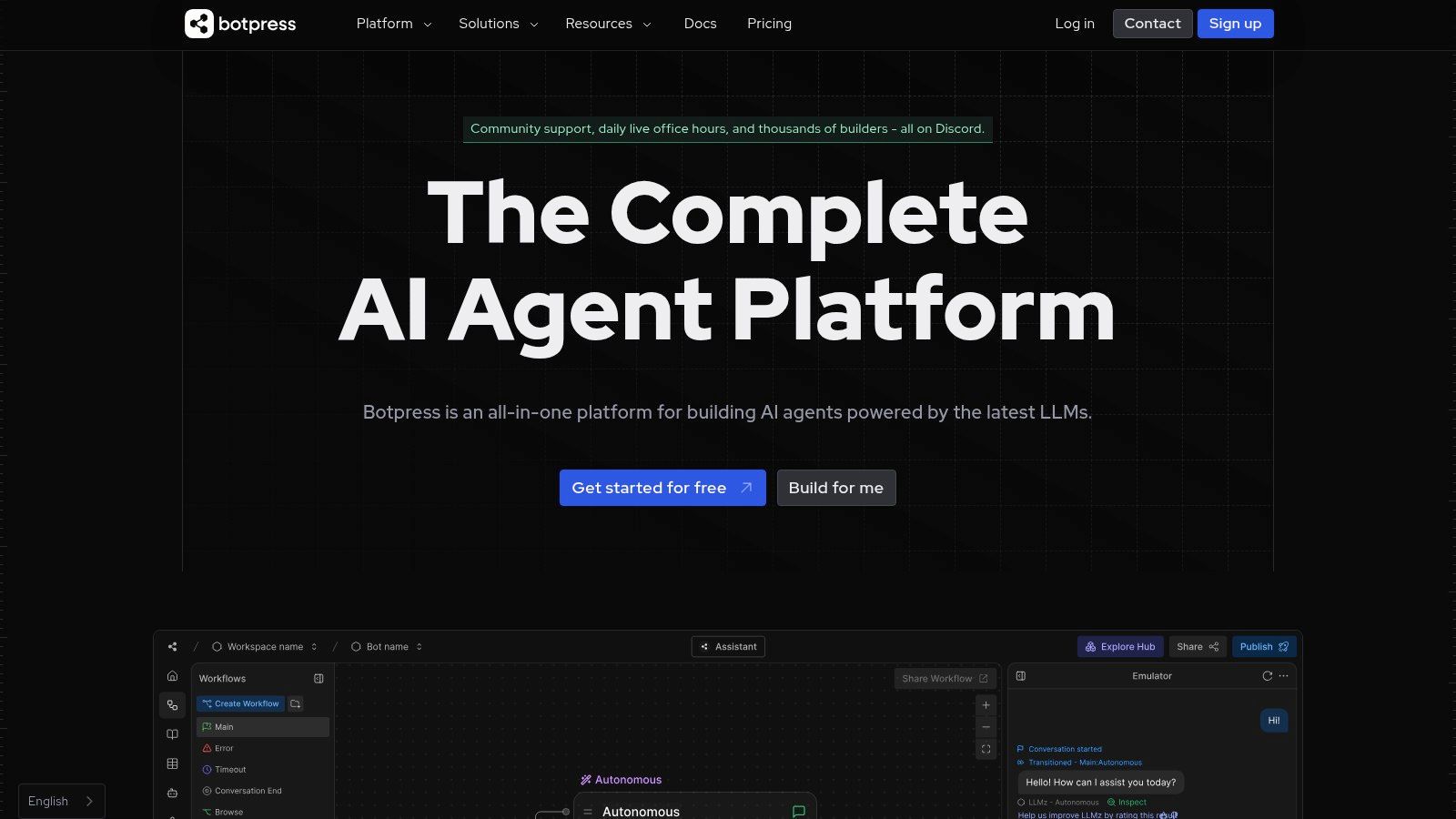Select the Autonomous node card title
Screen dimensions: 1456x819
641,812
